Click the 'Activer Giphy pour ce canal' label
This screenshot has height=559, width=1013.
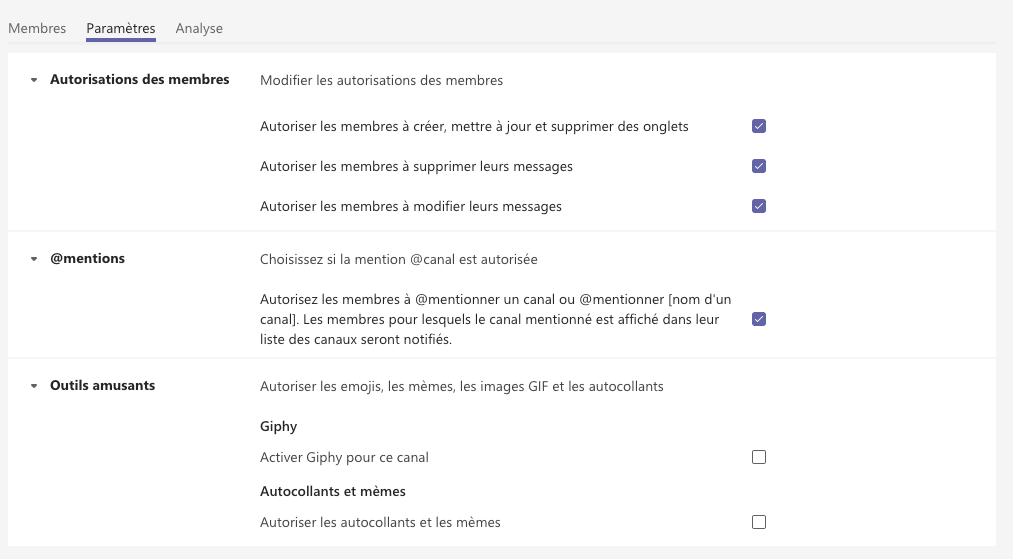click(x=344, y=457)
